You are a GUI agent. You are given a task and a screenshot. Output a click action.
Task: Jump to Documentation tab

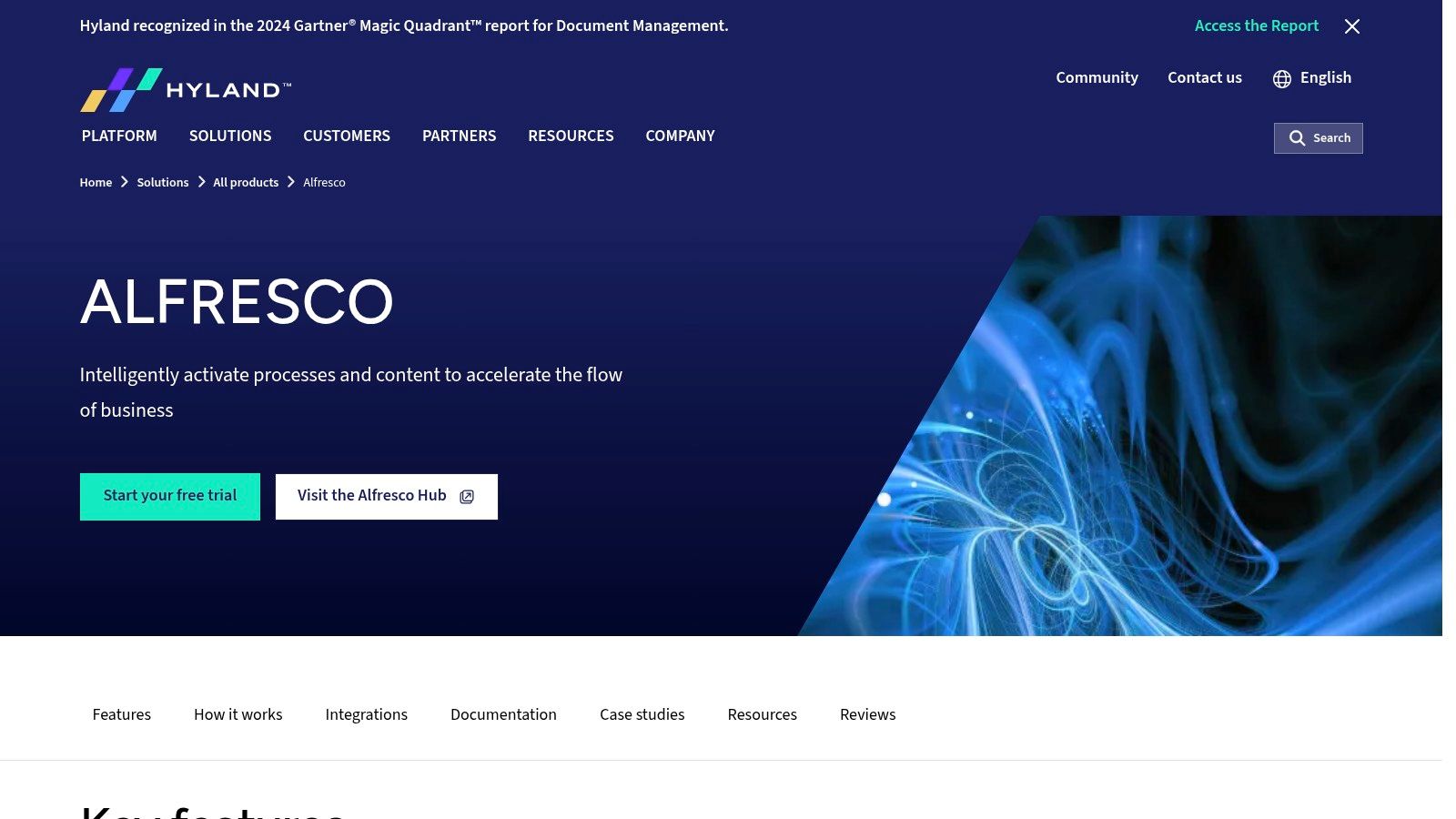tap(503, 714)
